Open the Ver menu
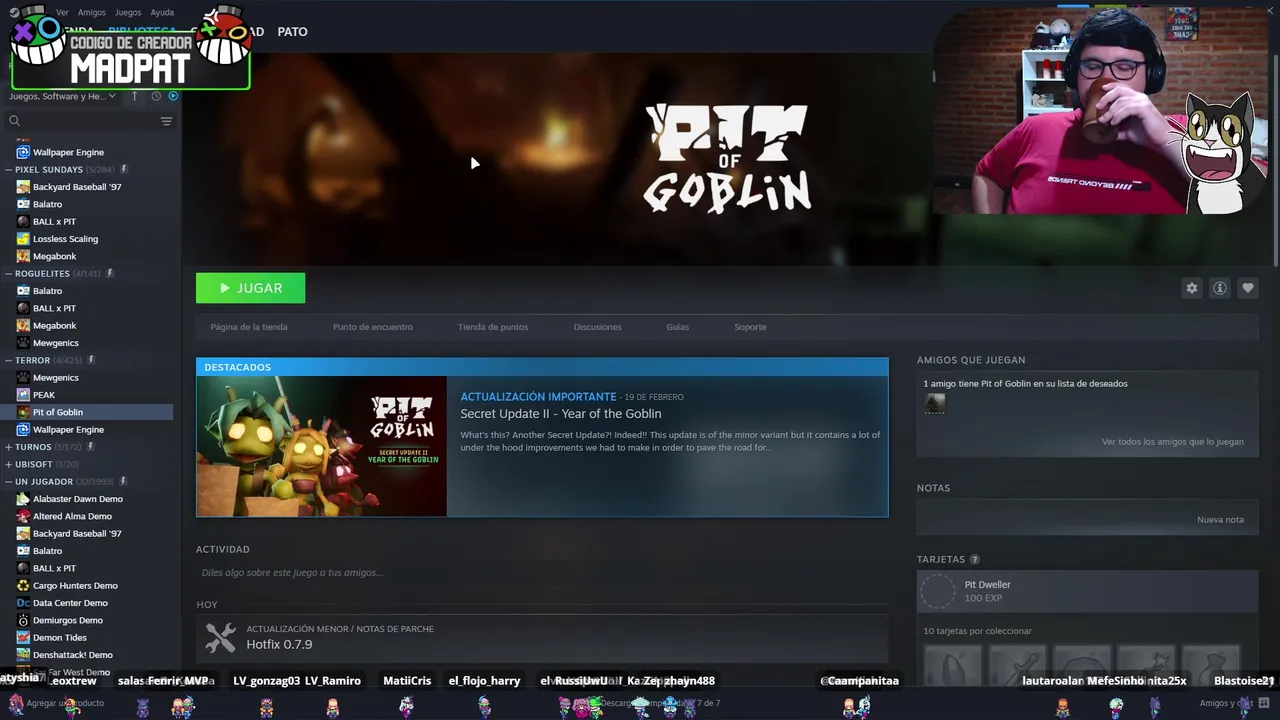This screenshot has height=720, width=1280. [x=62, y=13]
